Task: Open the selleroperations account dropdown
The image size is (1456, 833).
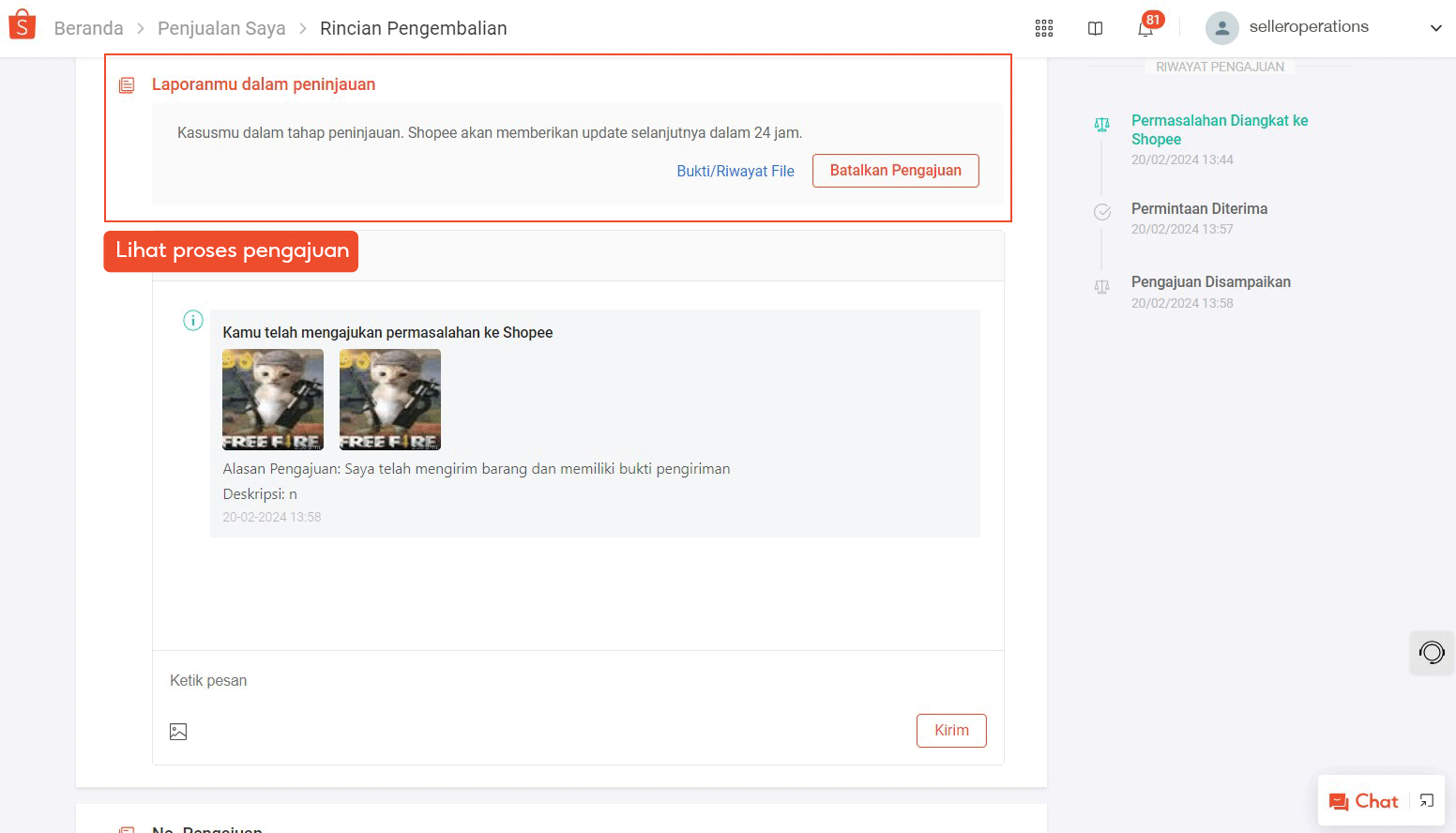Action: (x=1436, y=28)
